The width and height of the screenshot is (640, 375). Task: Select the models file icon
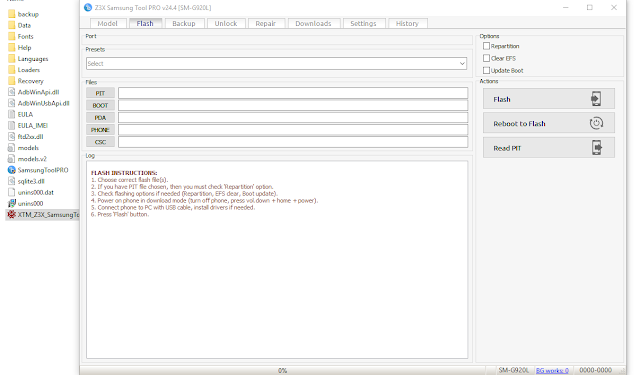tap(12, 148)
